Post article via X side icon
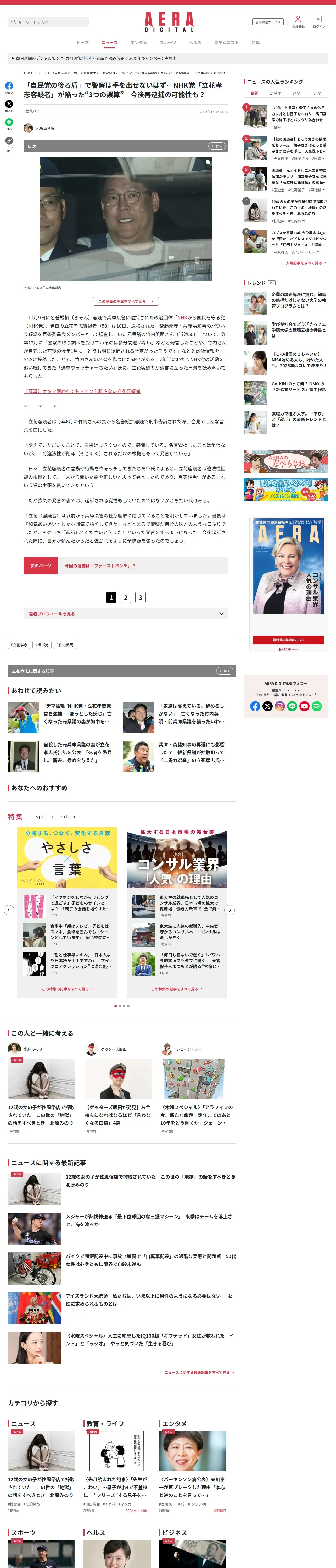Image resolution: width=336 pixels, height=1568 pixels. (9, 104)
